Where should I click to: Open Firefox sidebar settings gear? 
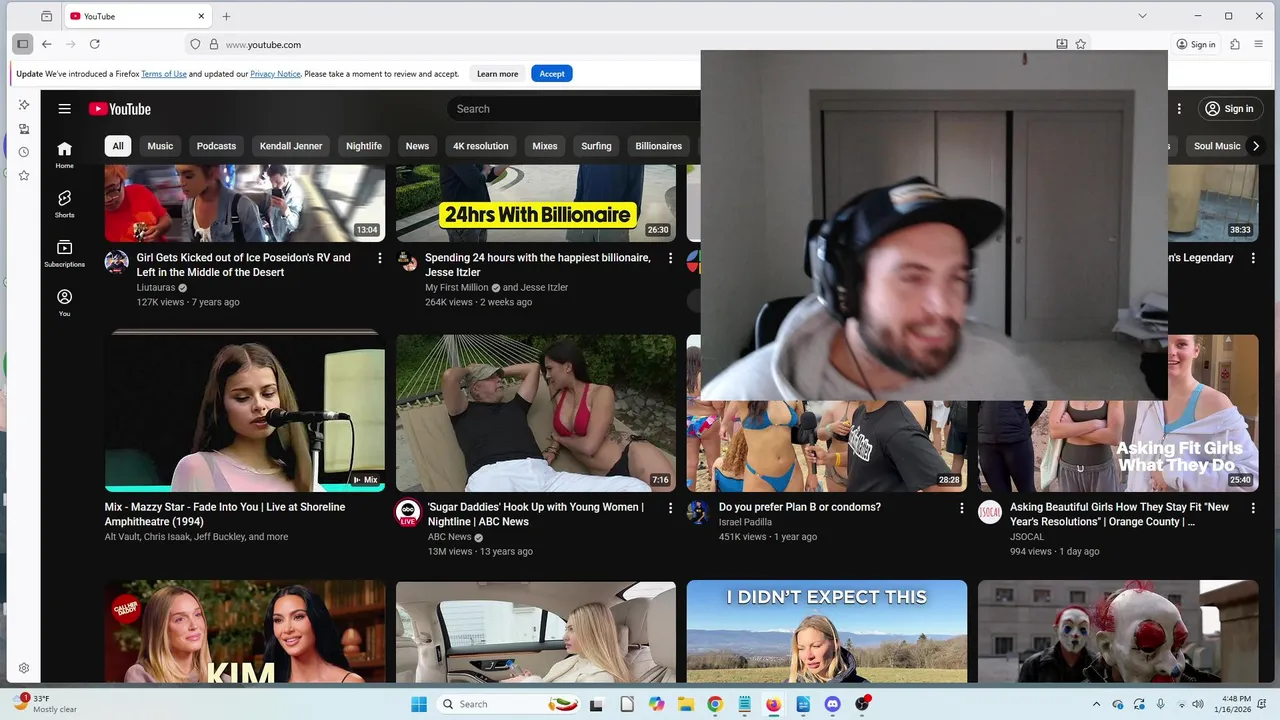(24, 668)
